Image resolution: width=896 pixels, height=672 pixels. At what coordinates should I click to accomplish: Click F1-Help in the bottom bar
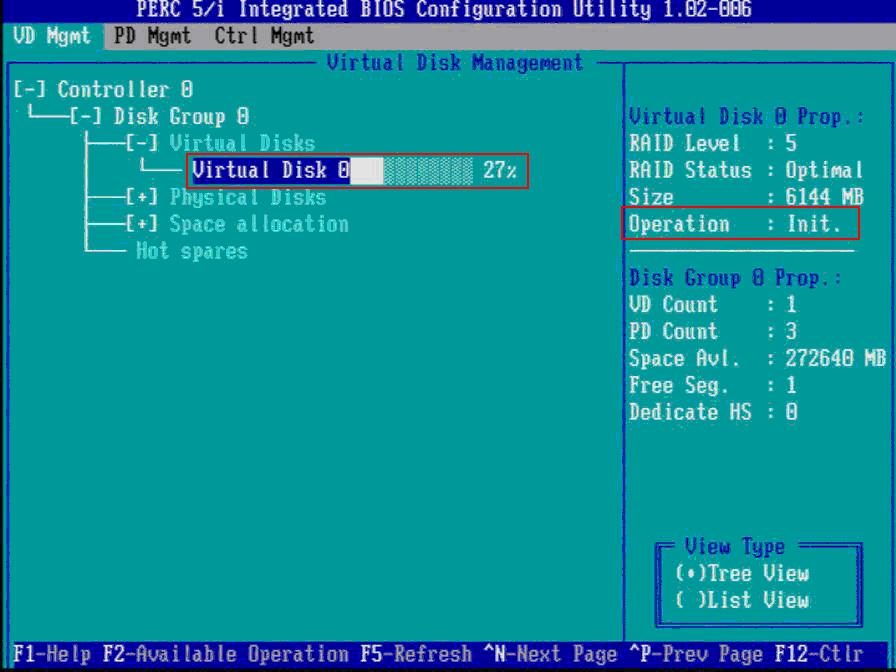pos(52,654)
